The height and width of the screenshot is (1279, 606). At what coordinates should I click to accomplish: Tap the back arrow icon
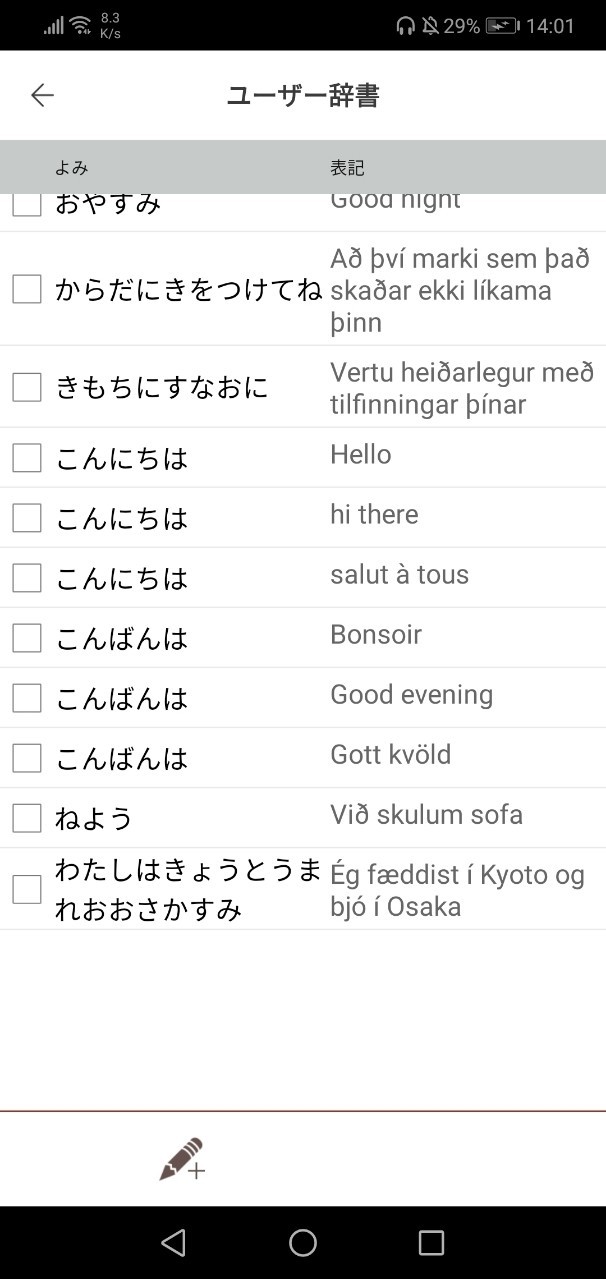point(42,95)
